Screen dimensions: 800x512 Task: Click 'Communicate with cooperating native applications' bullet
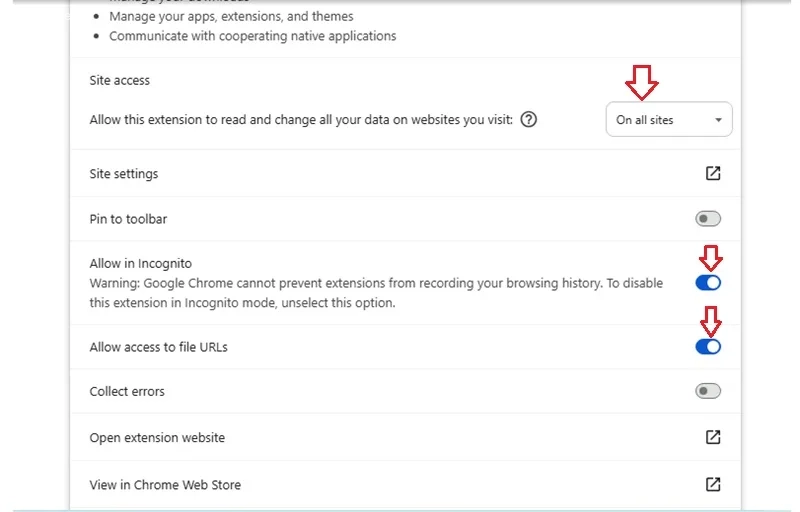tap(253, 36)
